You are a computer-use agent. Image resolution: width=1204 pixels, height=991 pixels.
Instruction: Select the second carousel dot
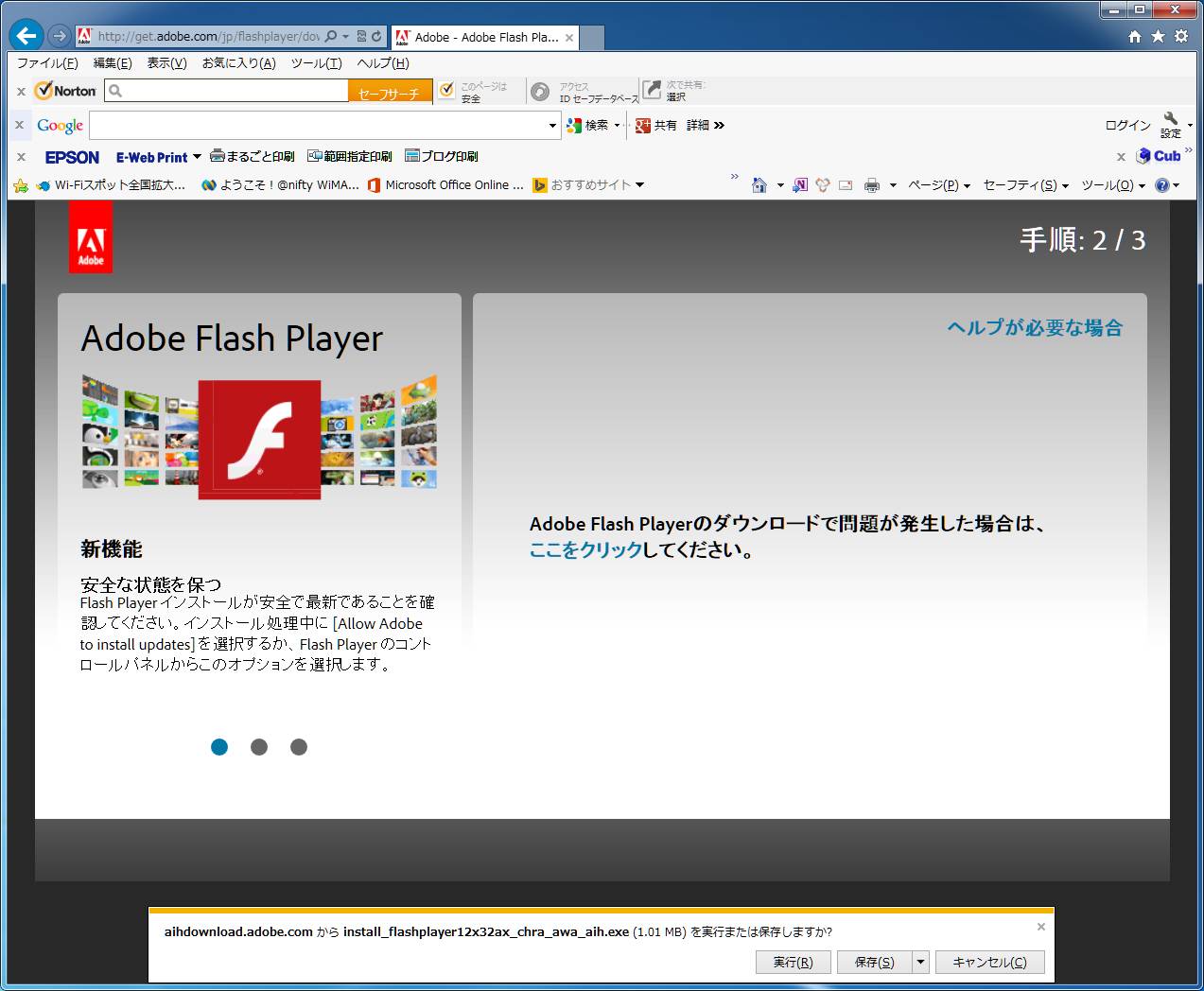(x=259, y=747)
